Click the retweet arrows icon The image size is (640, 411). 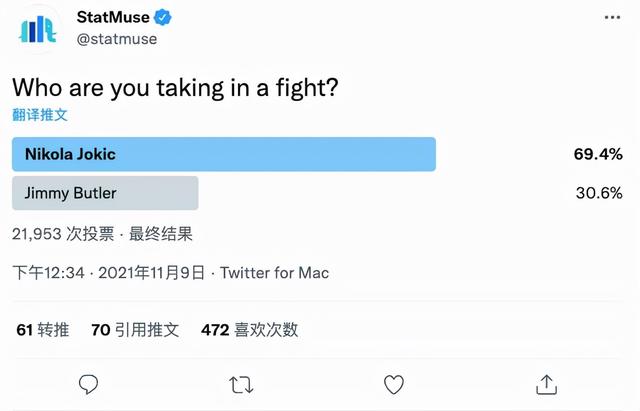[241, 385]
